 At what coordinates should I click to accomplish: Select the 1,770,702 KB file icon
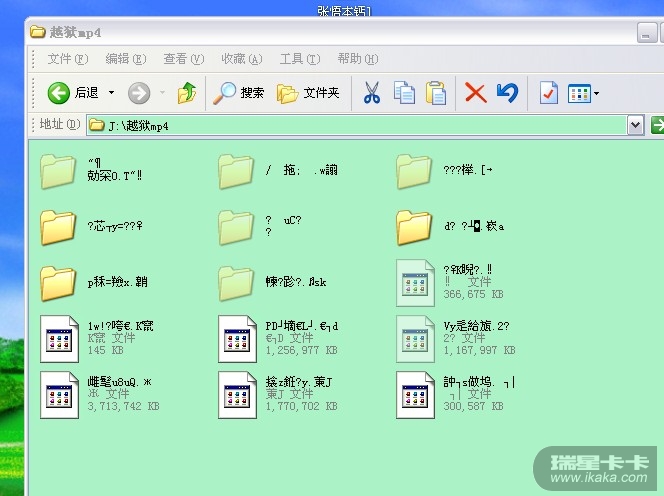237,395
